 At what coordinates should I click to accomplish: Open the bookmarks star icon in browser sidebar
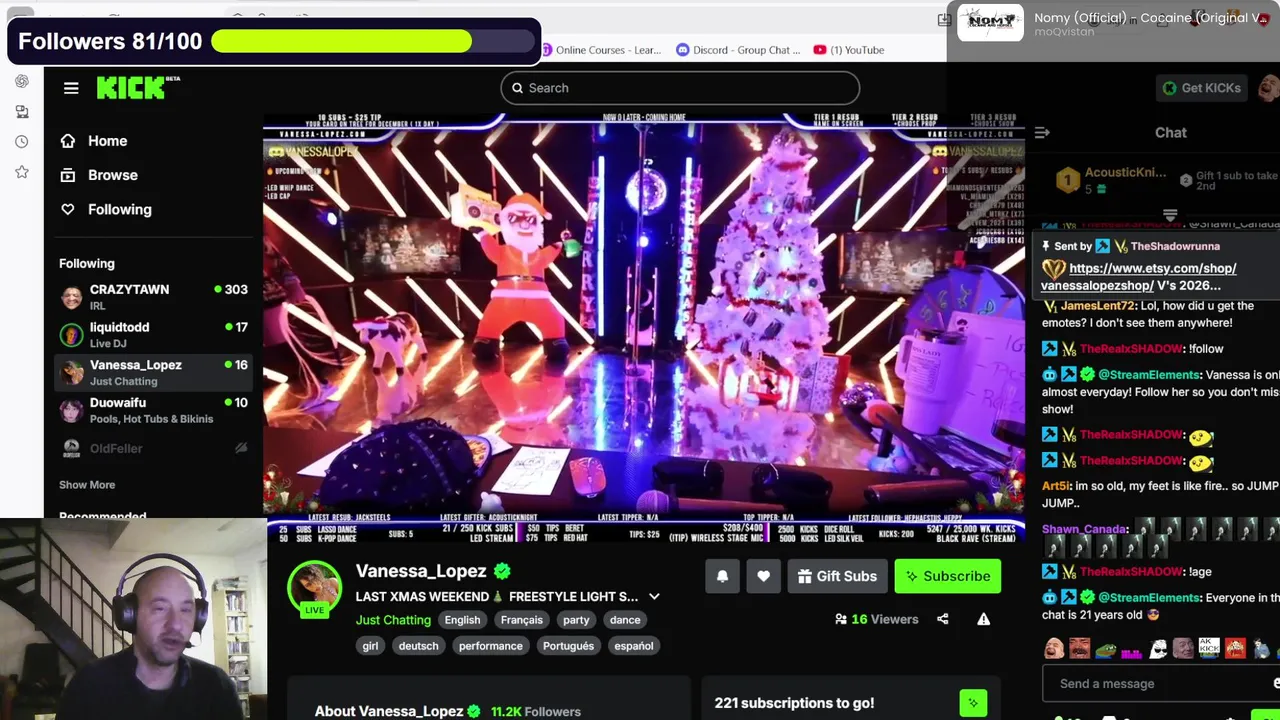22,172
